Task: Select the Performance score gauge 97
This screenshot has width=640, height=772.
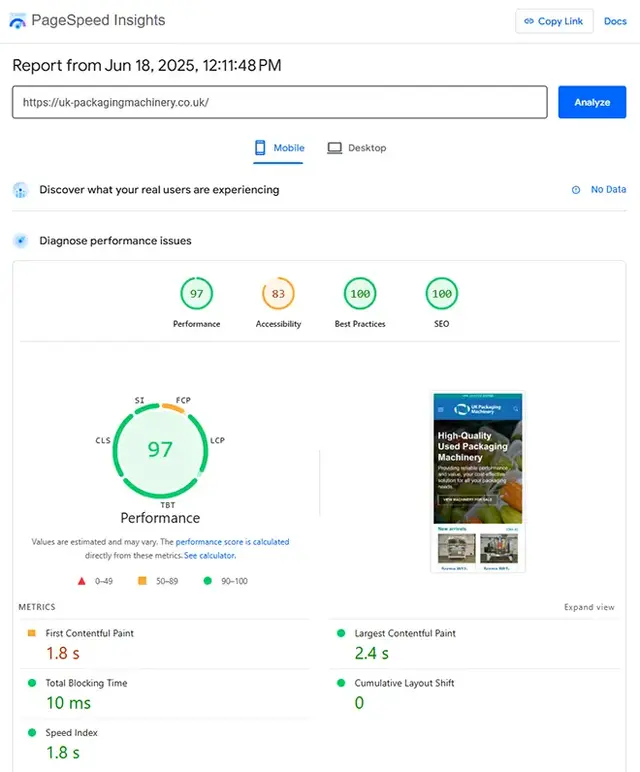Action: coord(196,293)
